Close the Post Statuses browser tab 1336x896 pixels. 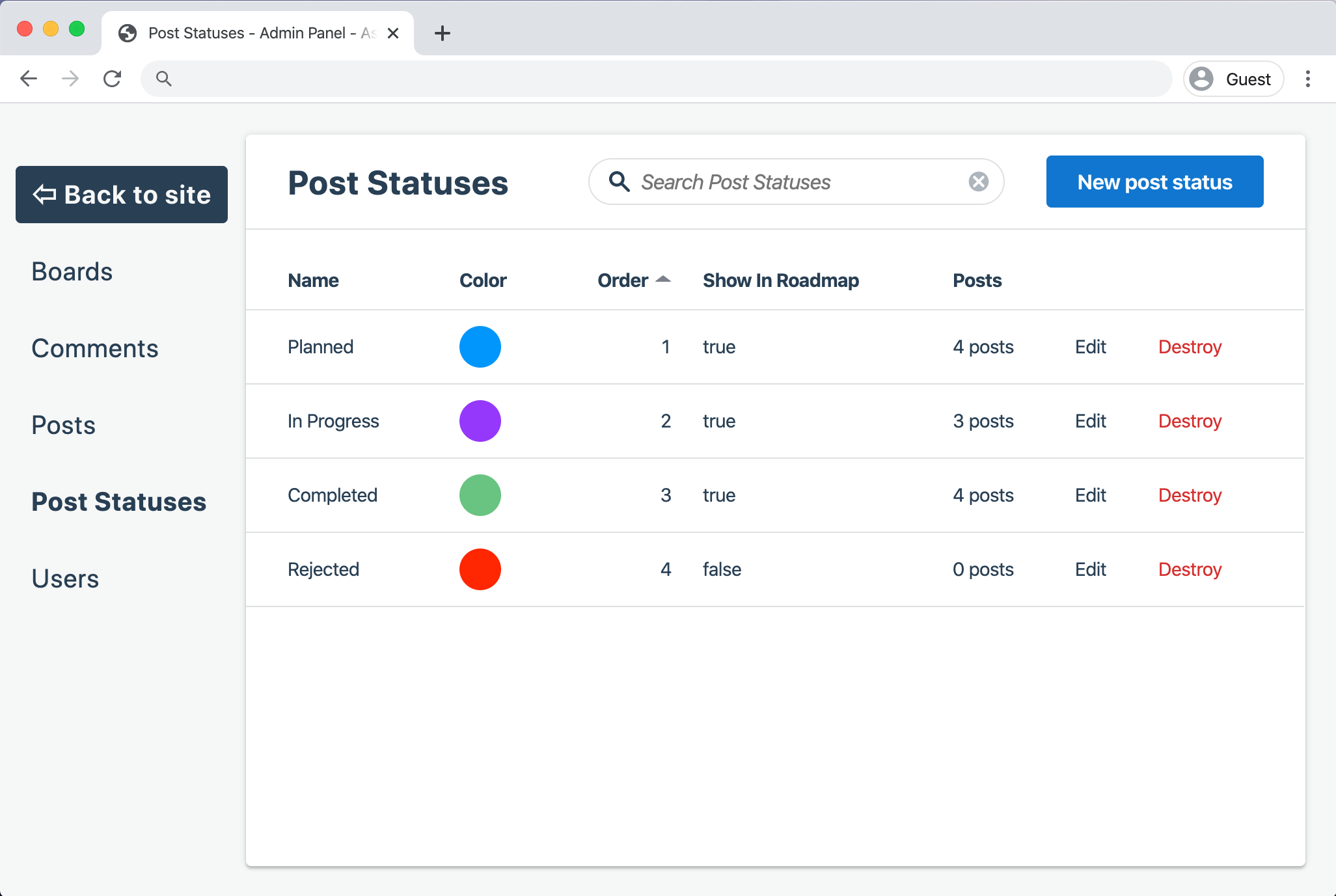pos(393,33)
